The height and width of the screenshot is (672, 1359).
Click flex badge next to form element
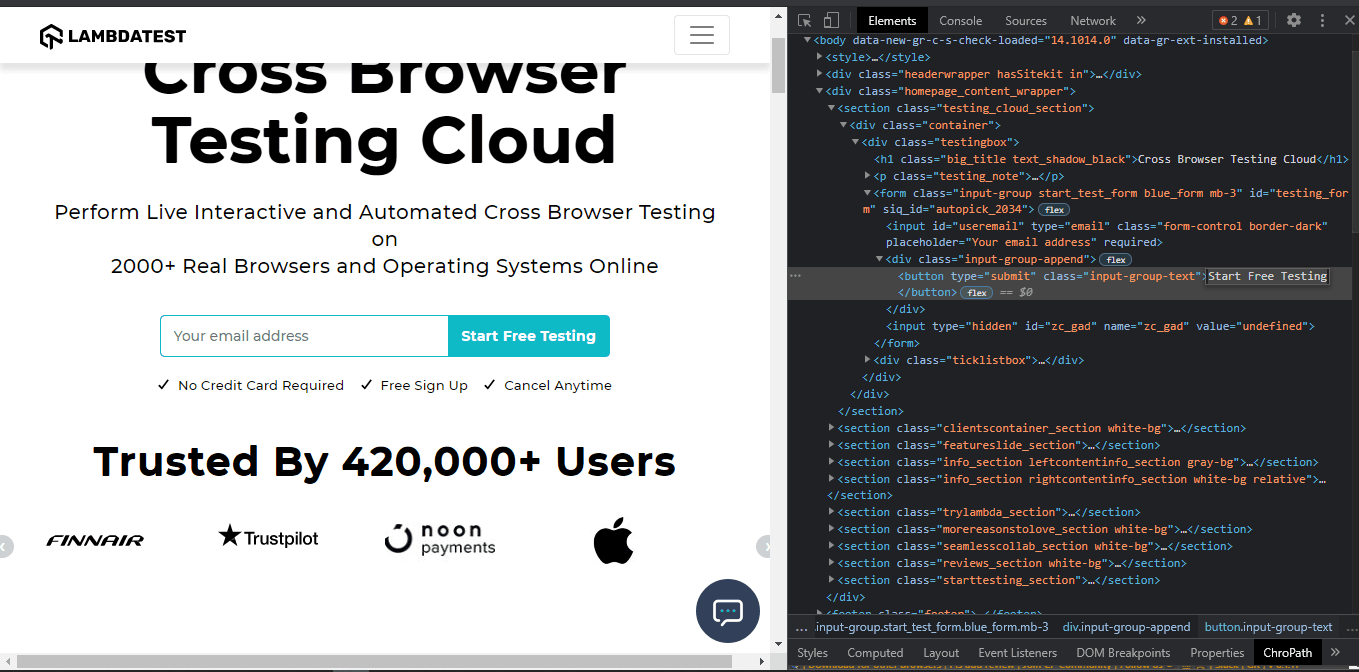[x=1053, y=209]
